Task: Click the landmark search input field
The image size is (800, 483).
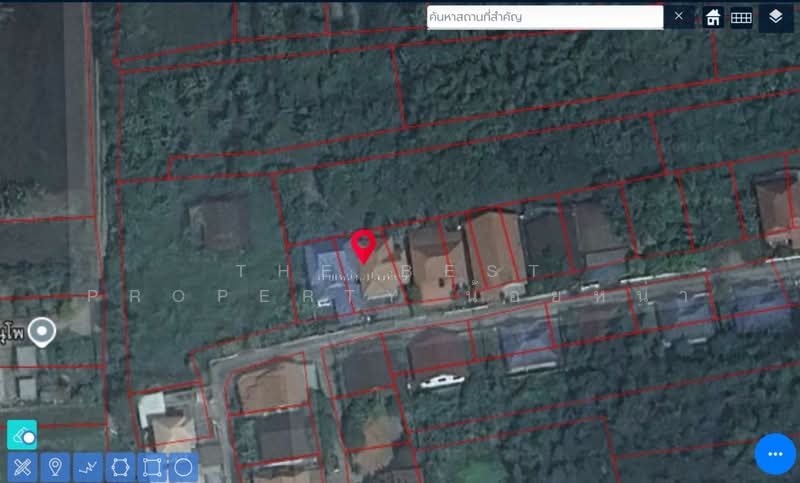Action: pyautogui.click(x=544, y=17)
